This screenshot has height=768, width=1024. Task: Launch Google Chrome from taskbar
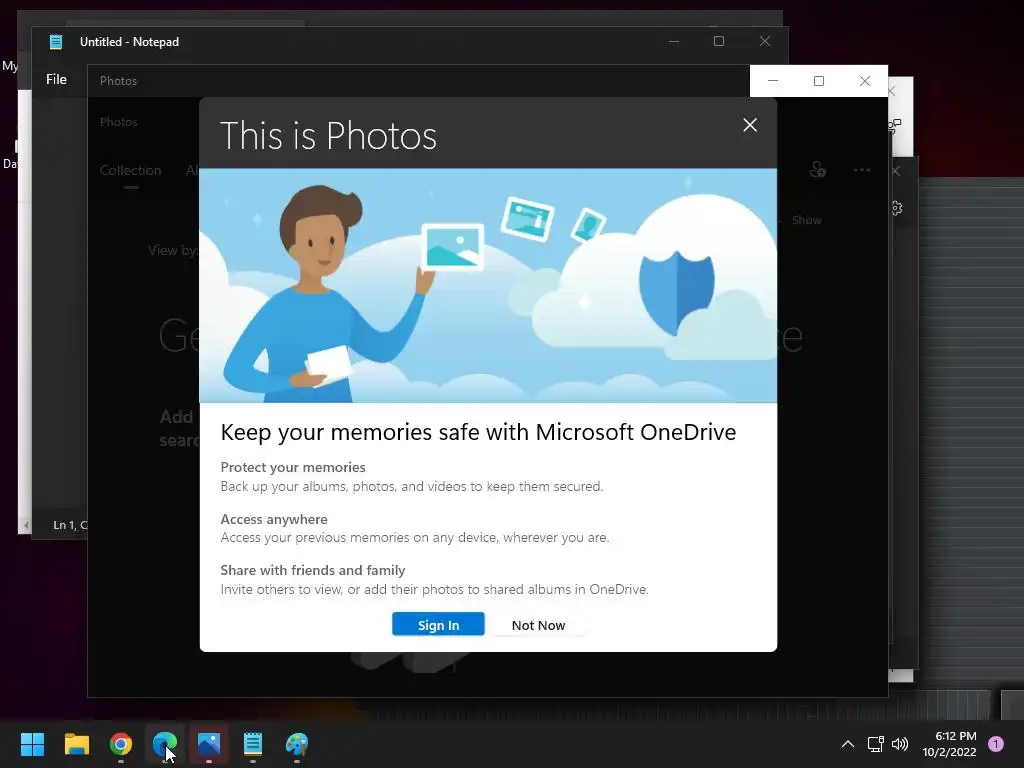pos(121,744)
